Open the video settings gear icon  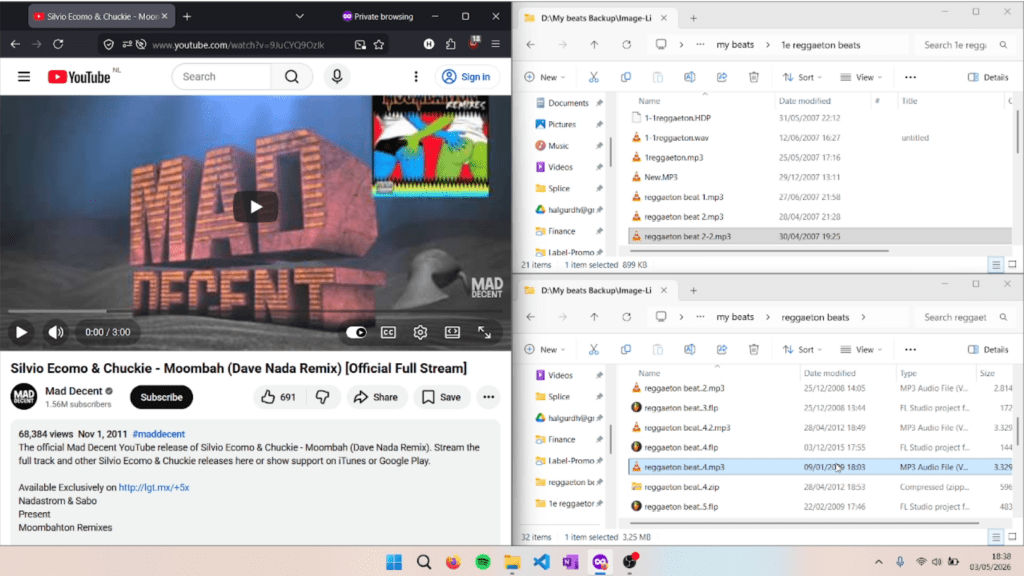point(420,332)
